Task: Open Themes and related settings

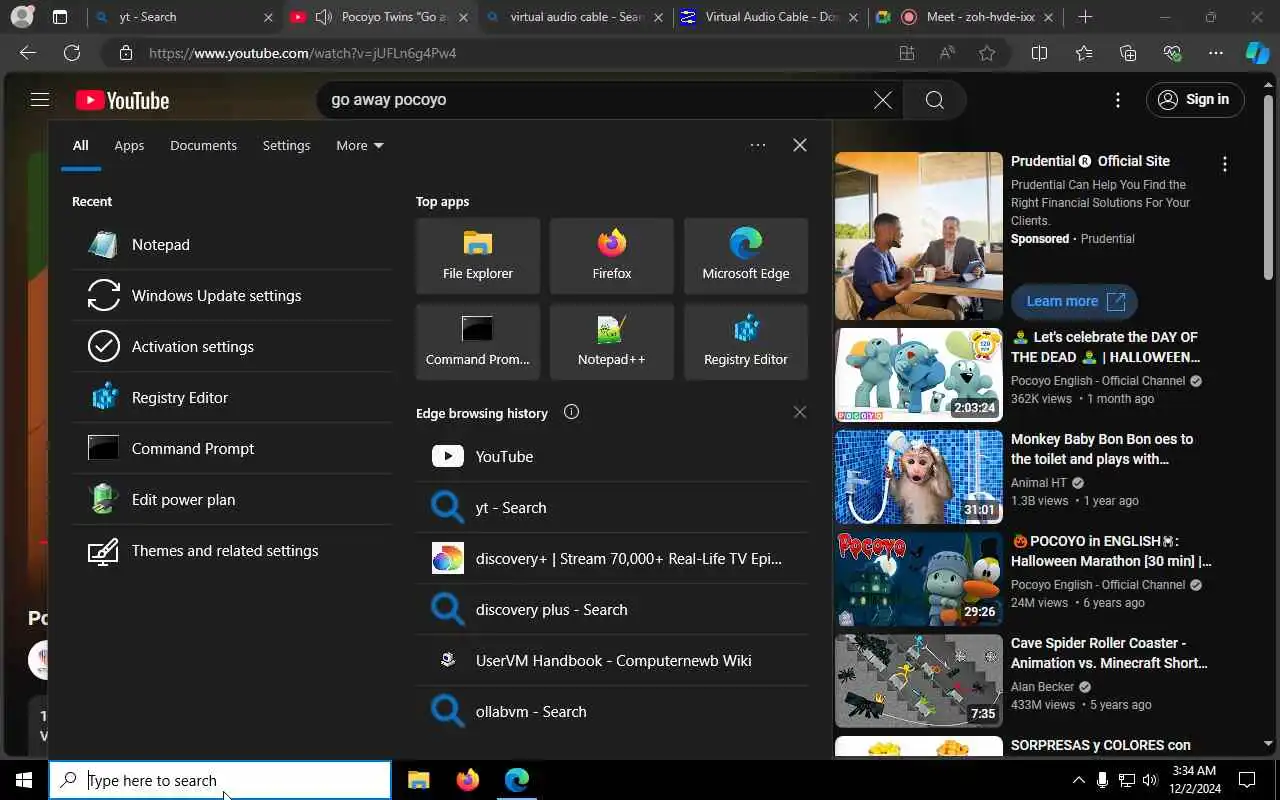Action: [232, 550]
